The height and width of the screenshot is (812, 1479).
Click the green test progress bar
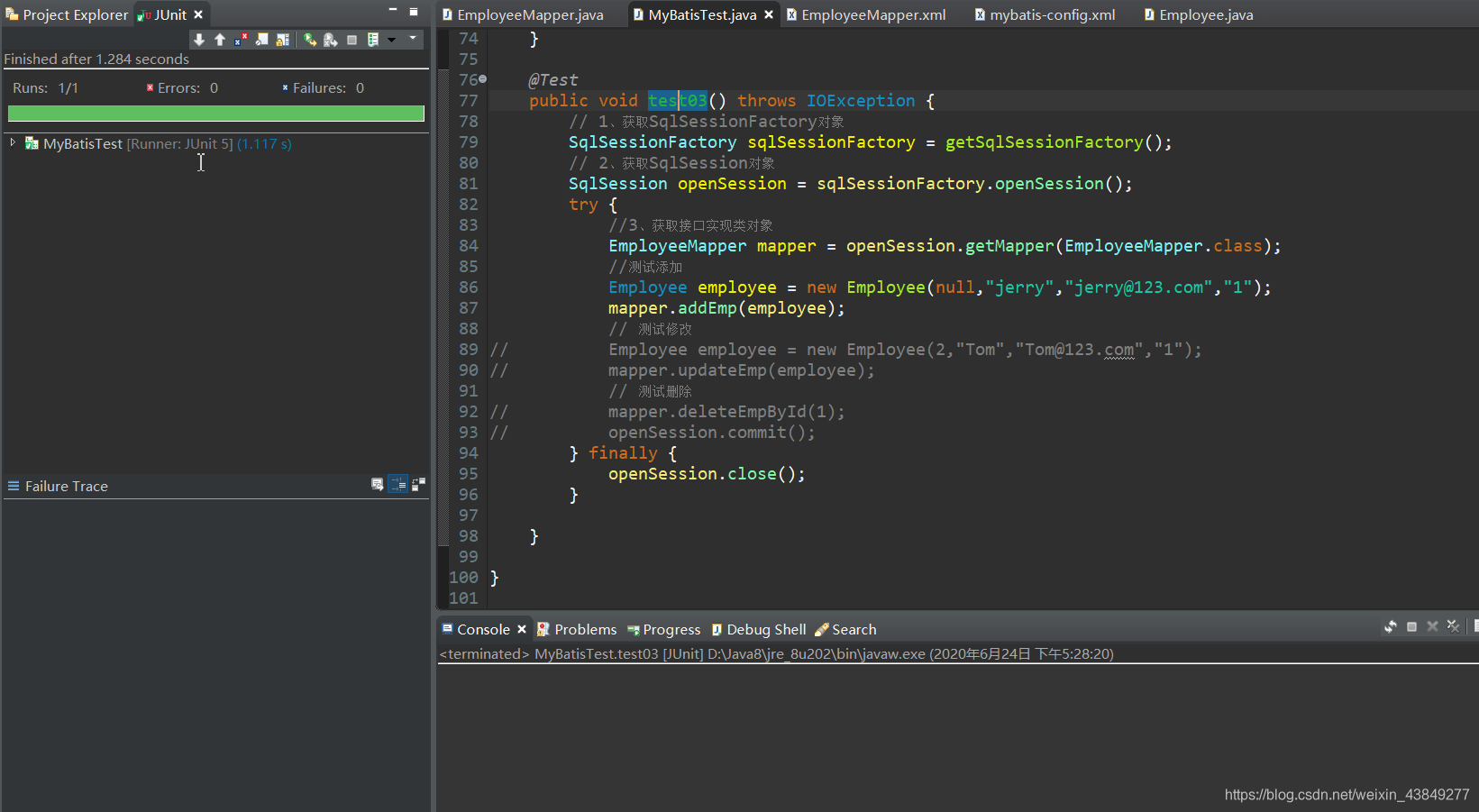tap(216, 113)
